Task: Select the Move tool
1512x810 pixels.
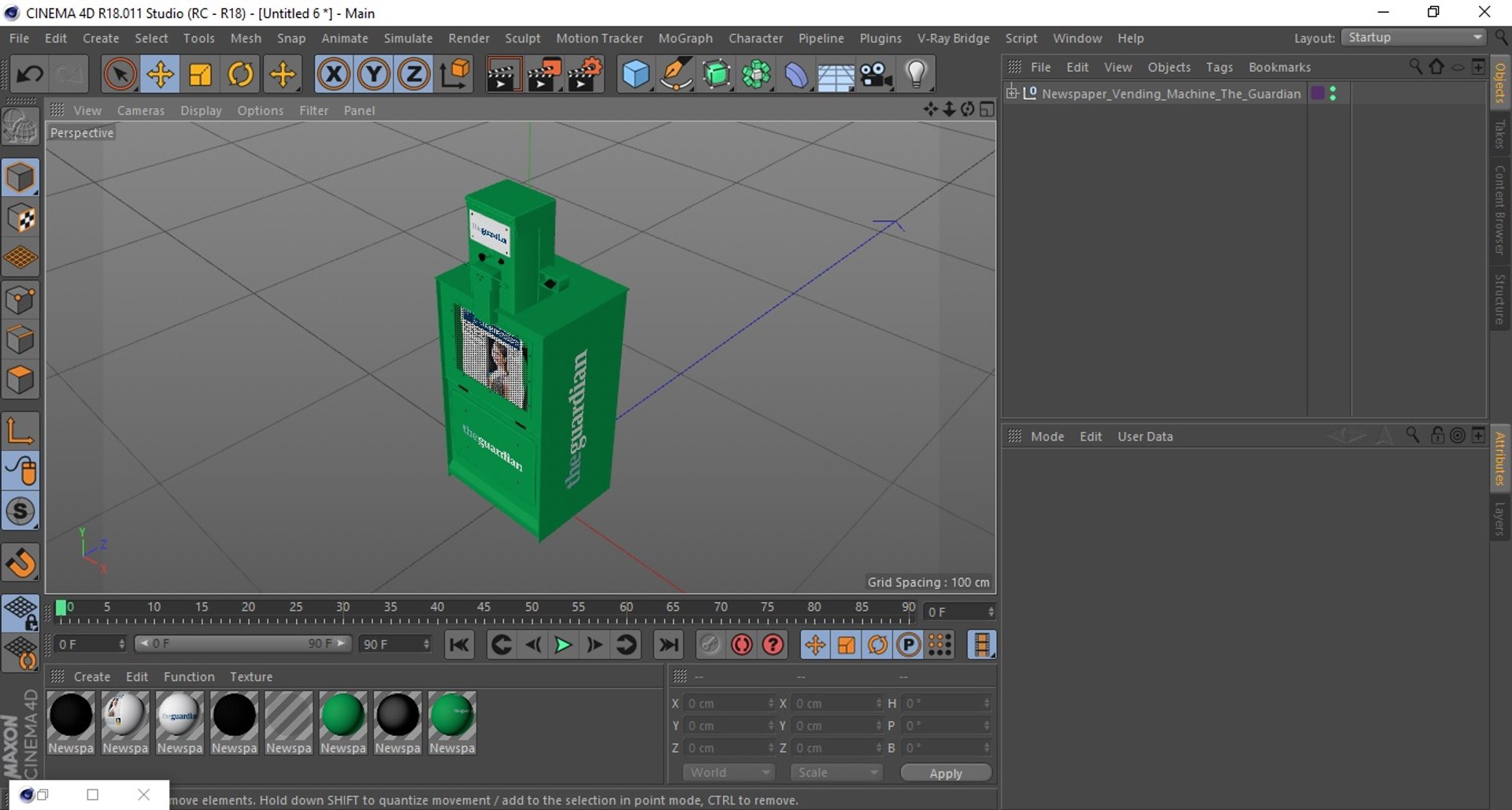Action: (x=160, y=75)
